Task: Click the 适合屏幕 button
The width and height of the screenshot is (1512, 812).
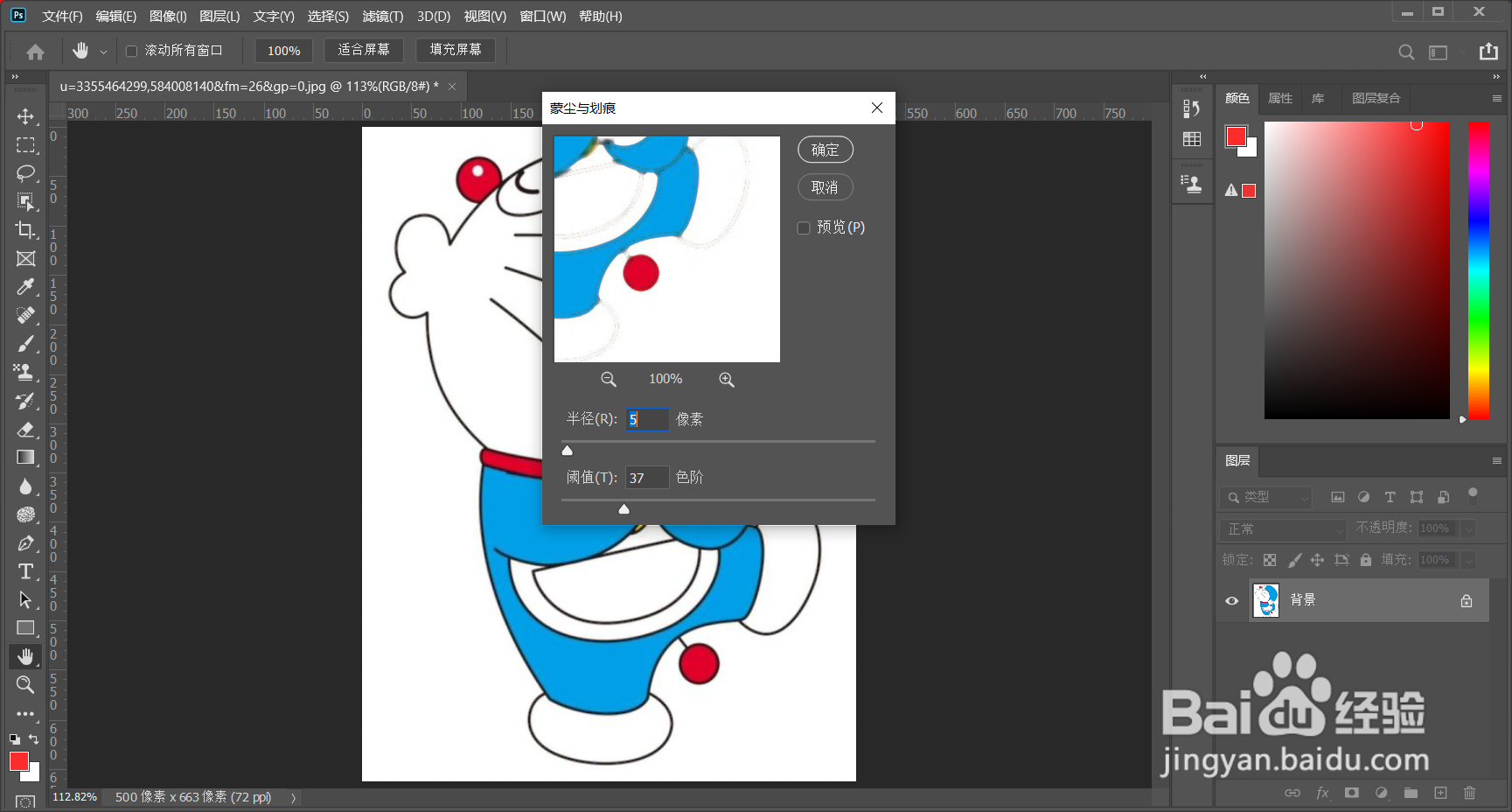Action: pos(364,50)
